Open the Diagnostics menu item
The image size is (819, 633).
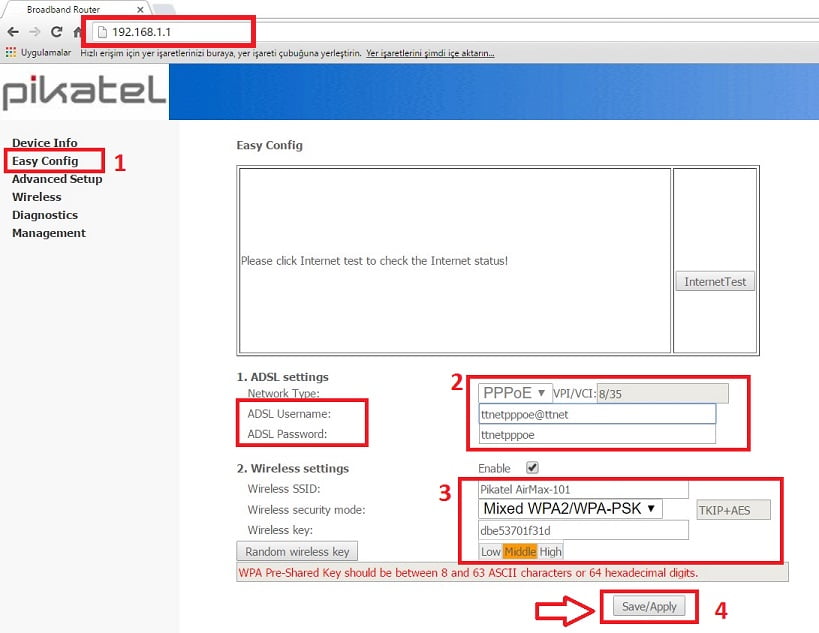tap(44, 215)
